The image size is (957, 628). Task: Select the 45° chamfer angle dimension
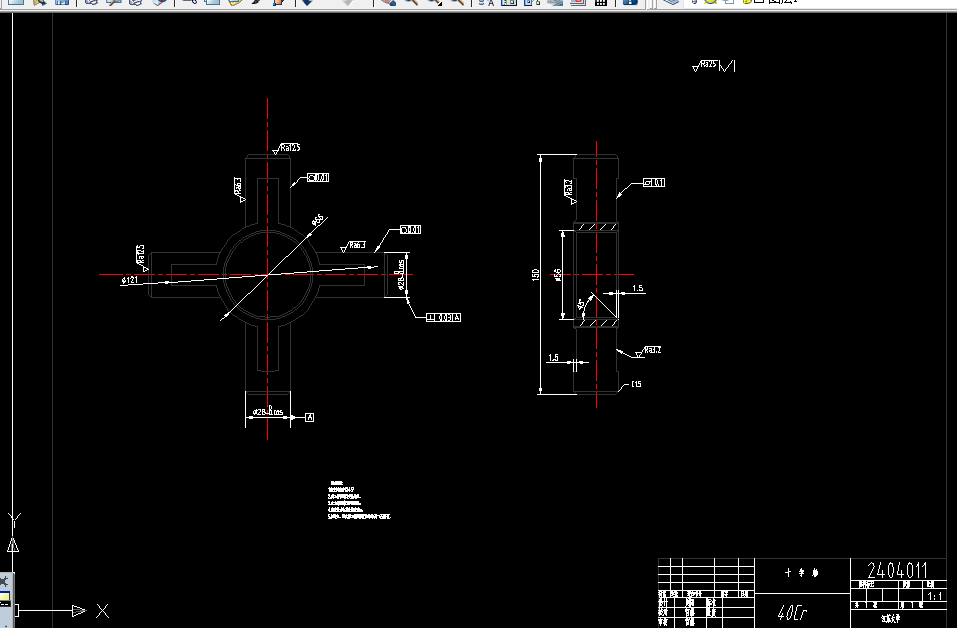(x=581, y=303)
